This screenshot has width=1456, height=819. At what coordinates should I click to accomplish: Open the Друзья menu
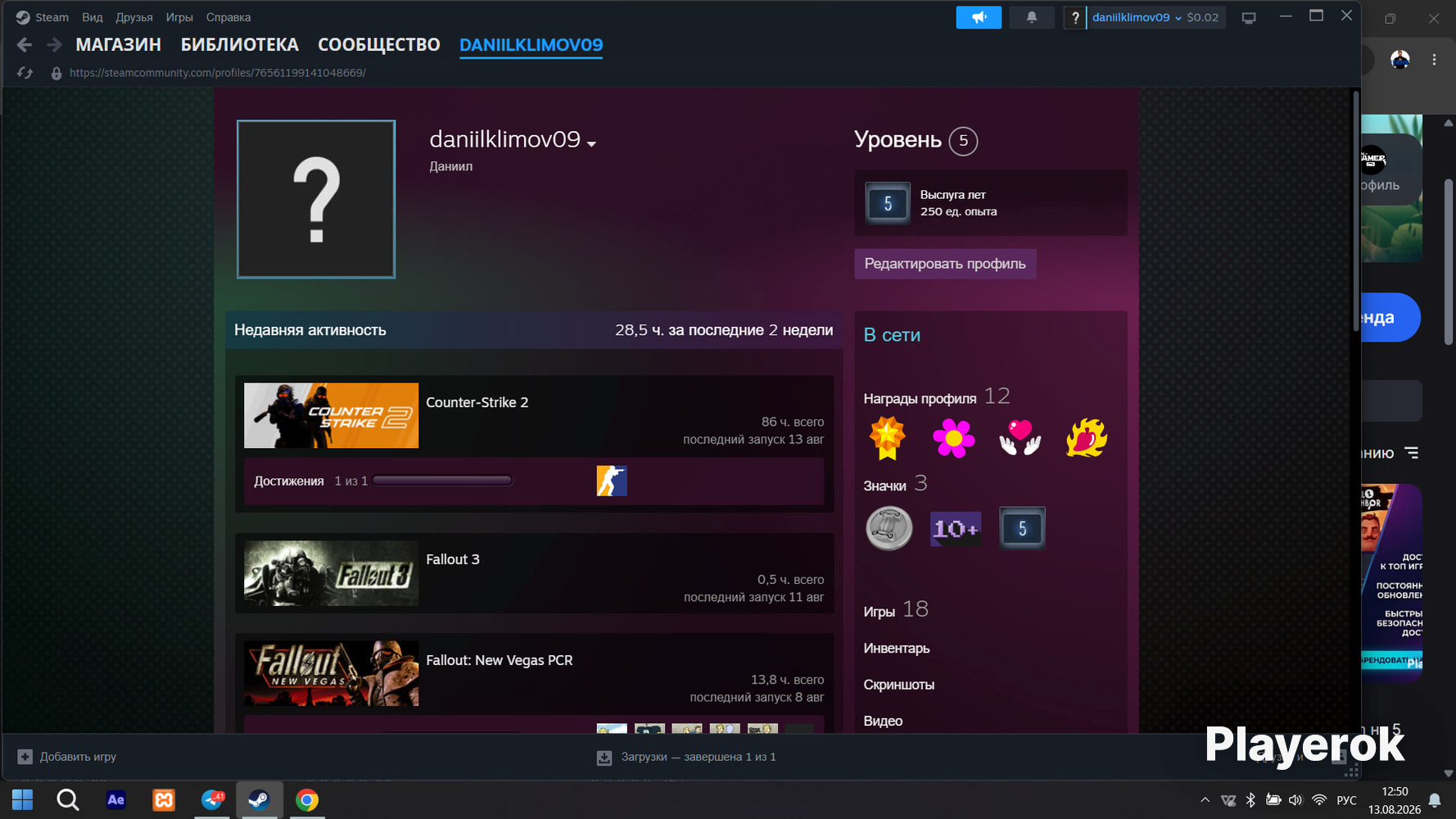tap(134, 17)
